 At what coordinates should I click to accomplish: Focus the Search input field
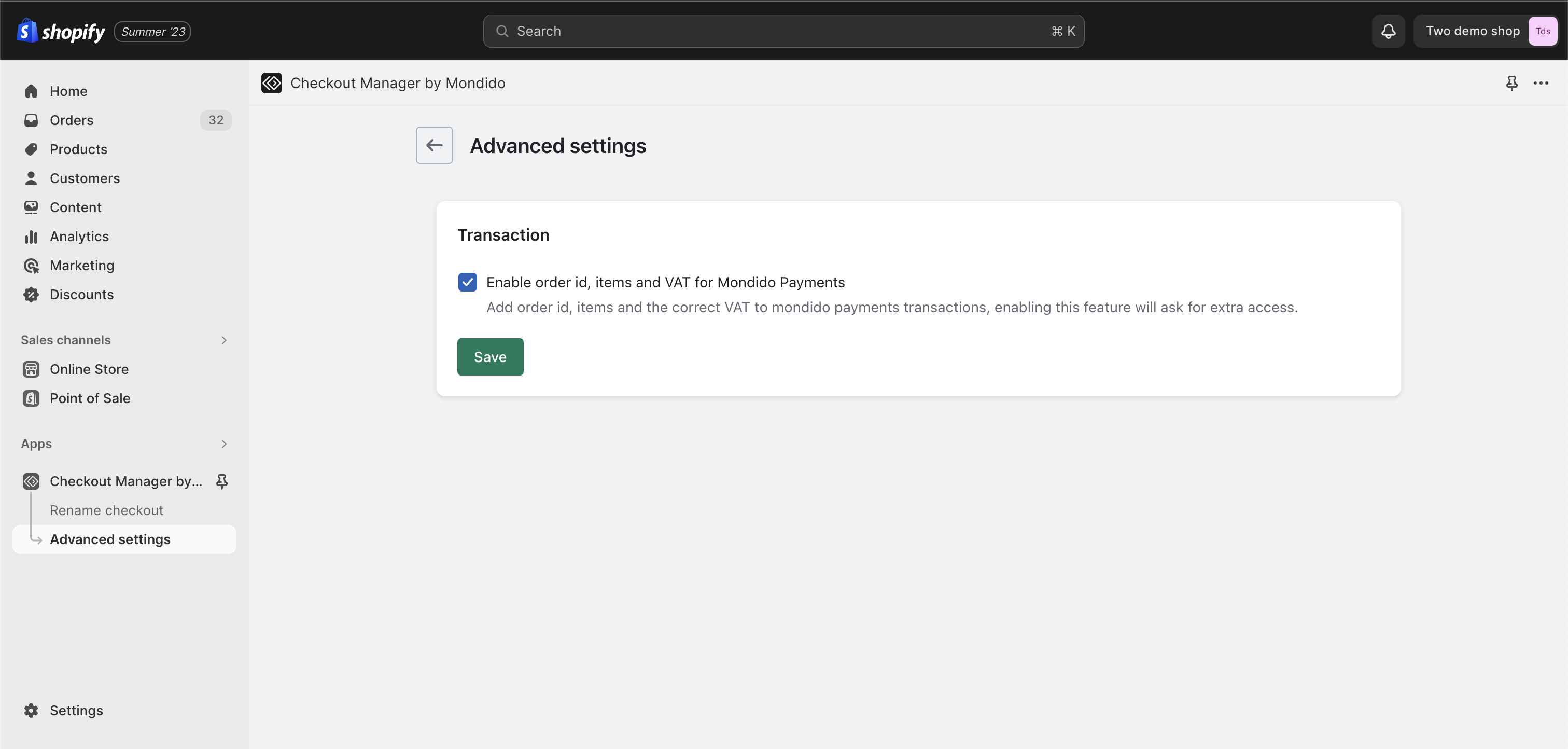783,31
